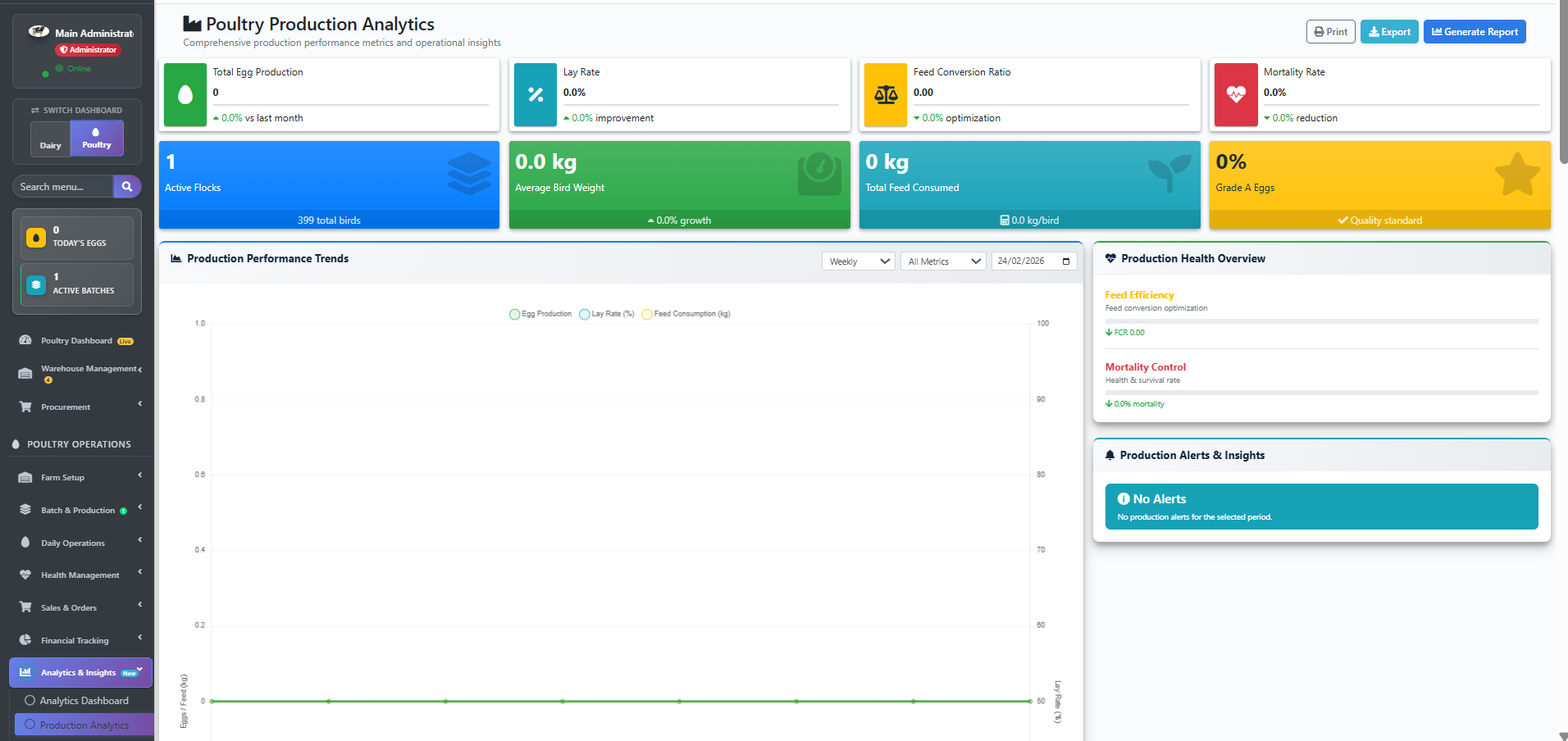Click the star icon on Grade A Eggs tile
The image size is (1568, 741).
(1517, 174)
